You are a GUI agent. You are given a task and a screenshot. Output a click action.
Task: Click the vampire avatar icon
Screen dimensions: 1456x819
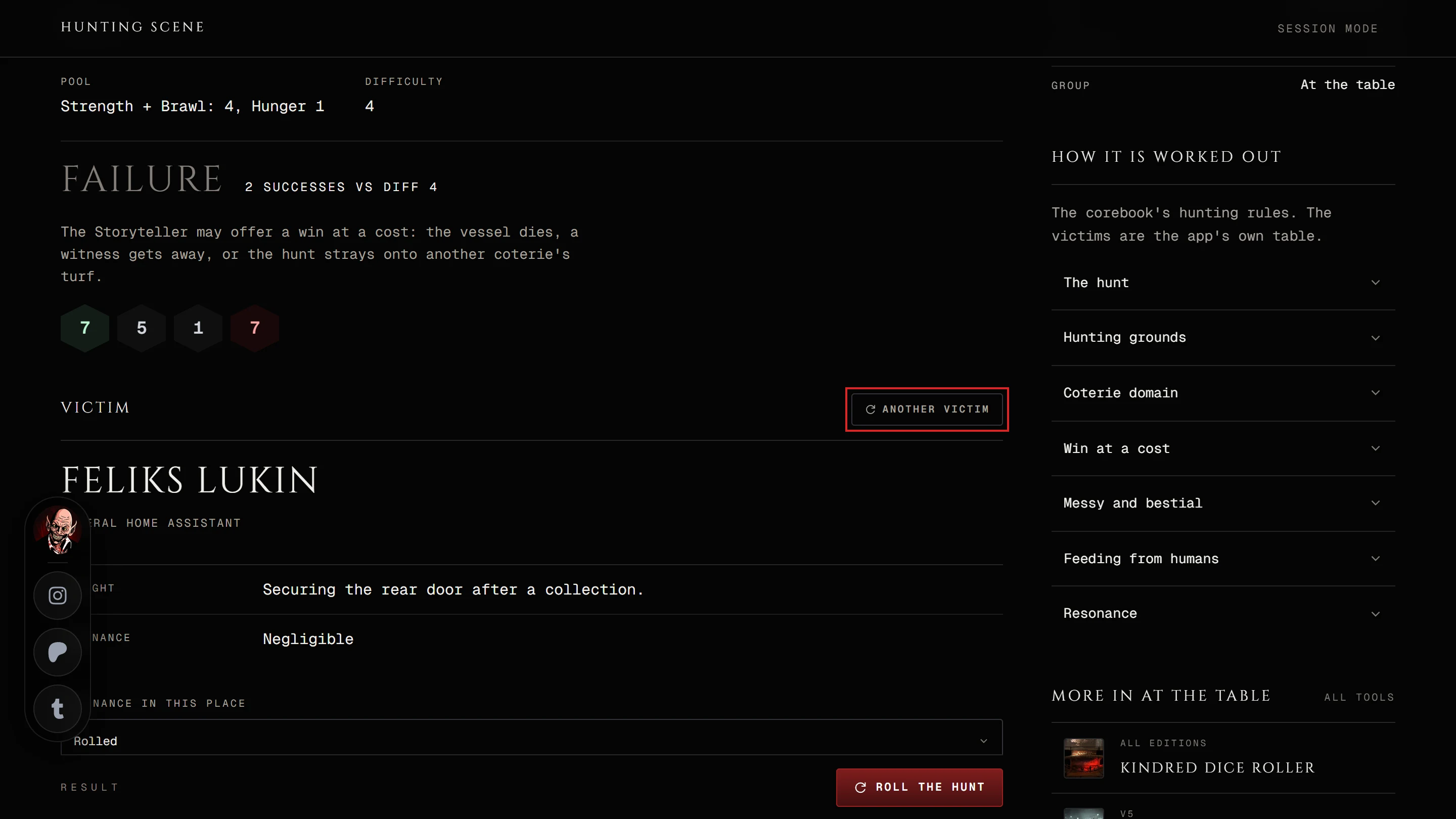click(59, 530)
